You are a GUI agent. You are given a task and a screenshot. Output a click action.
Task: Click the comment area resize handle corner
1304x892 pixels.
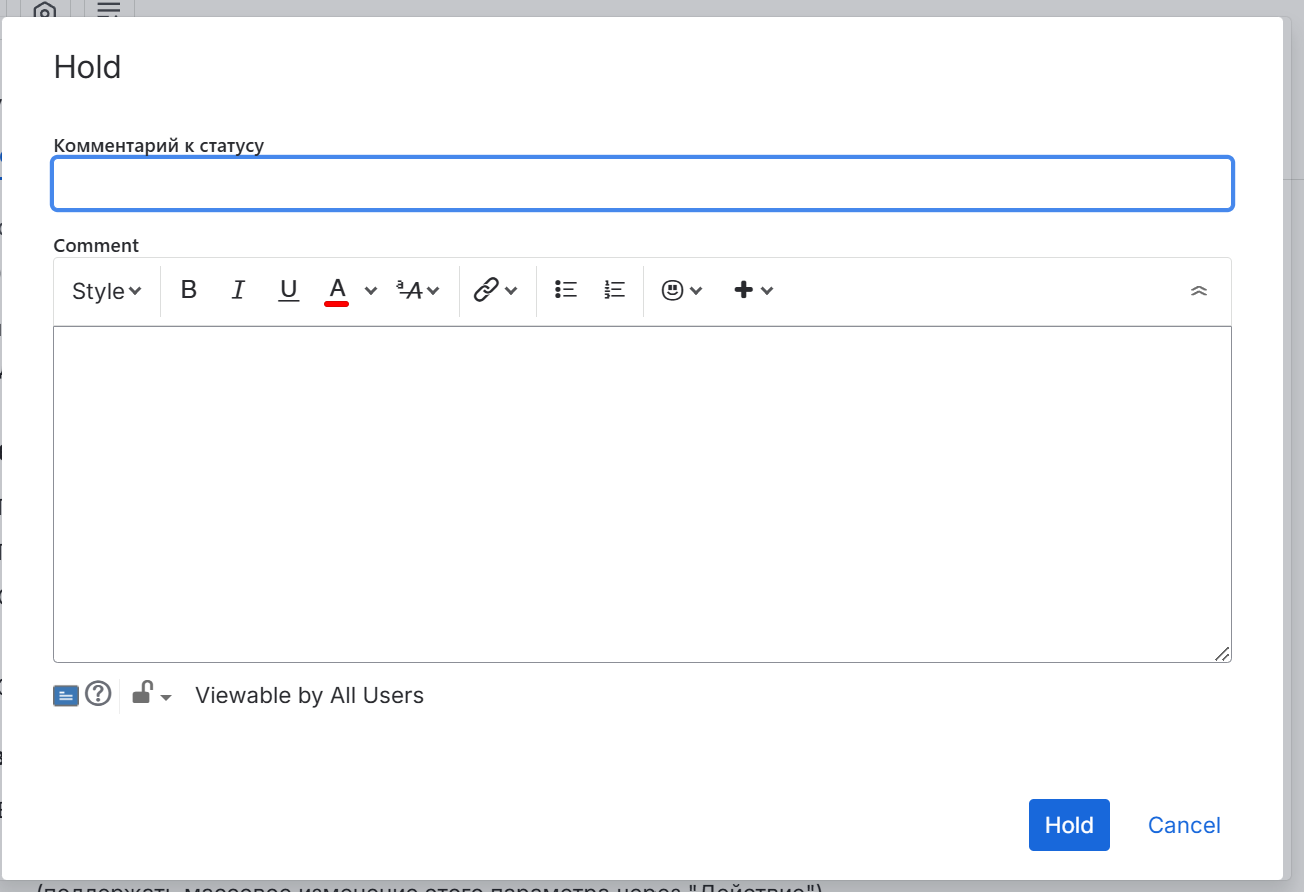(1222, 653)
